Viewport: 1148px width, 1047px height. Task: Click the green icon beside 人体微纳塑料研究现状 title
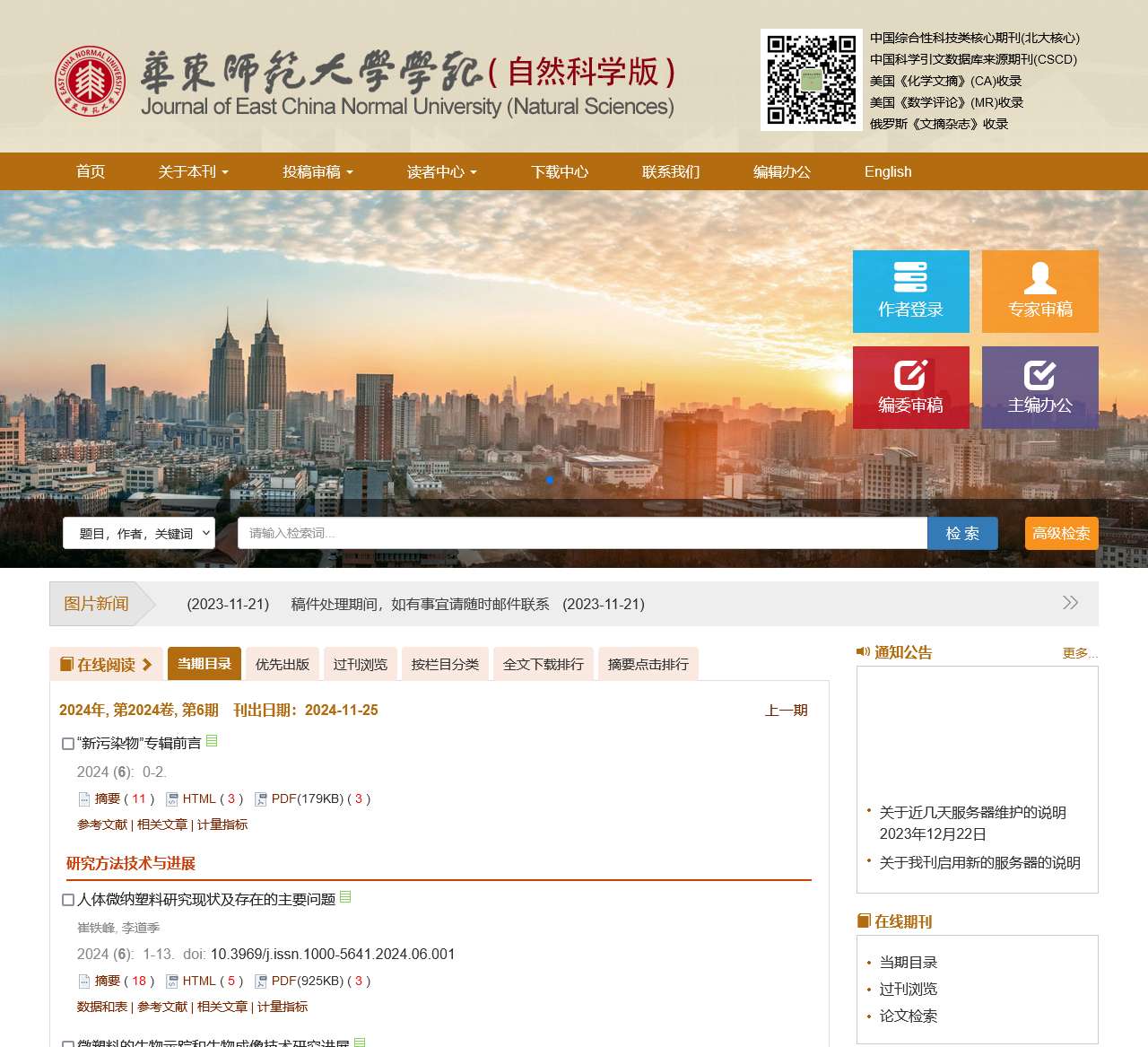[x=345, y=896]
